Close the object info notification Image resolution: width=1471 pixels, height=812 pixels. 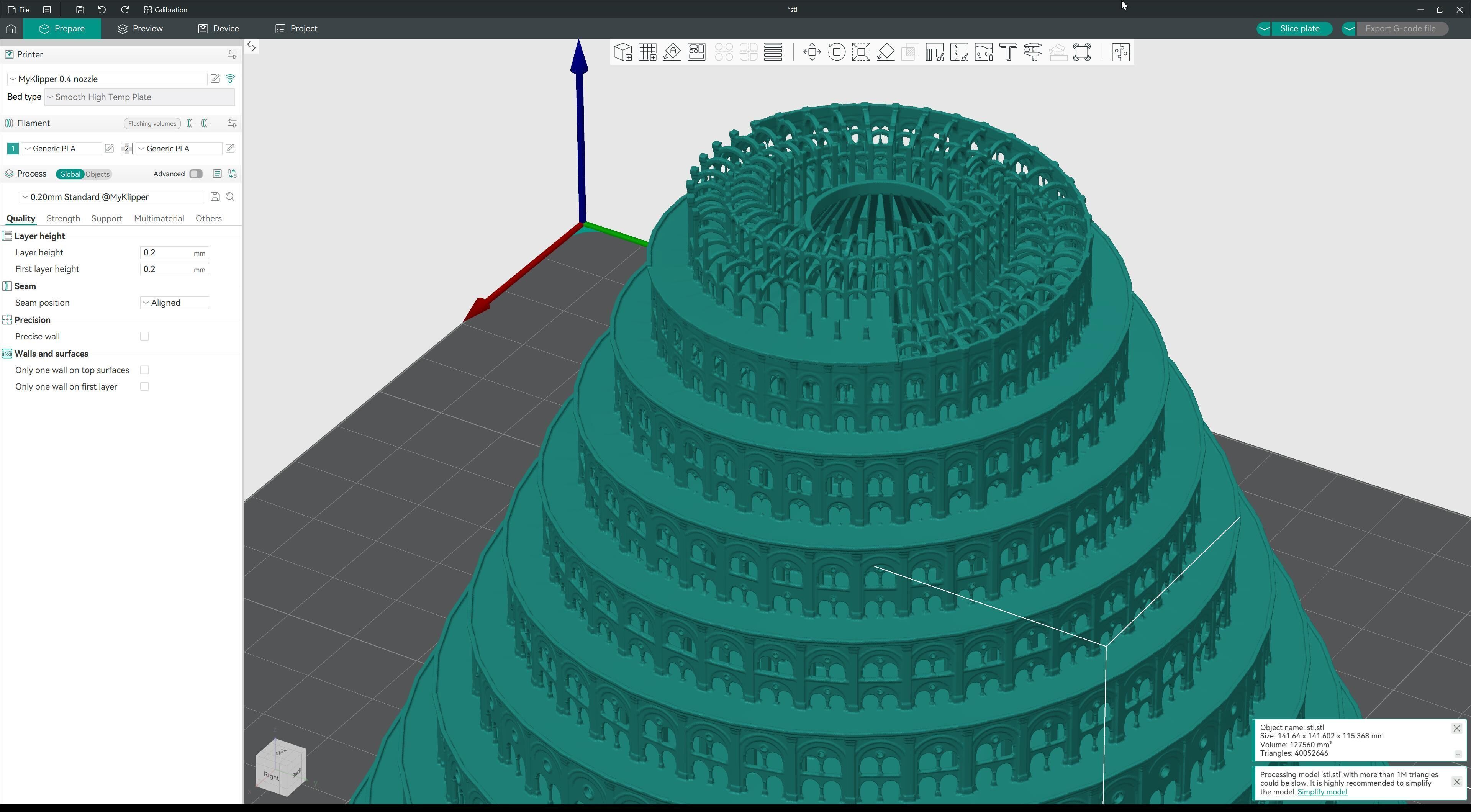(x=1457, y=729)
